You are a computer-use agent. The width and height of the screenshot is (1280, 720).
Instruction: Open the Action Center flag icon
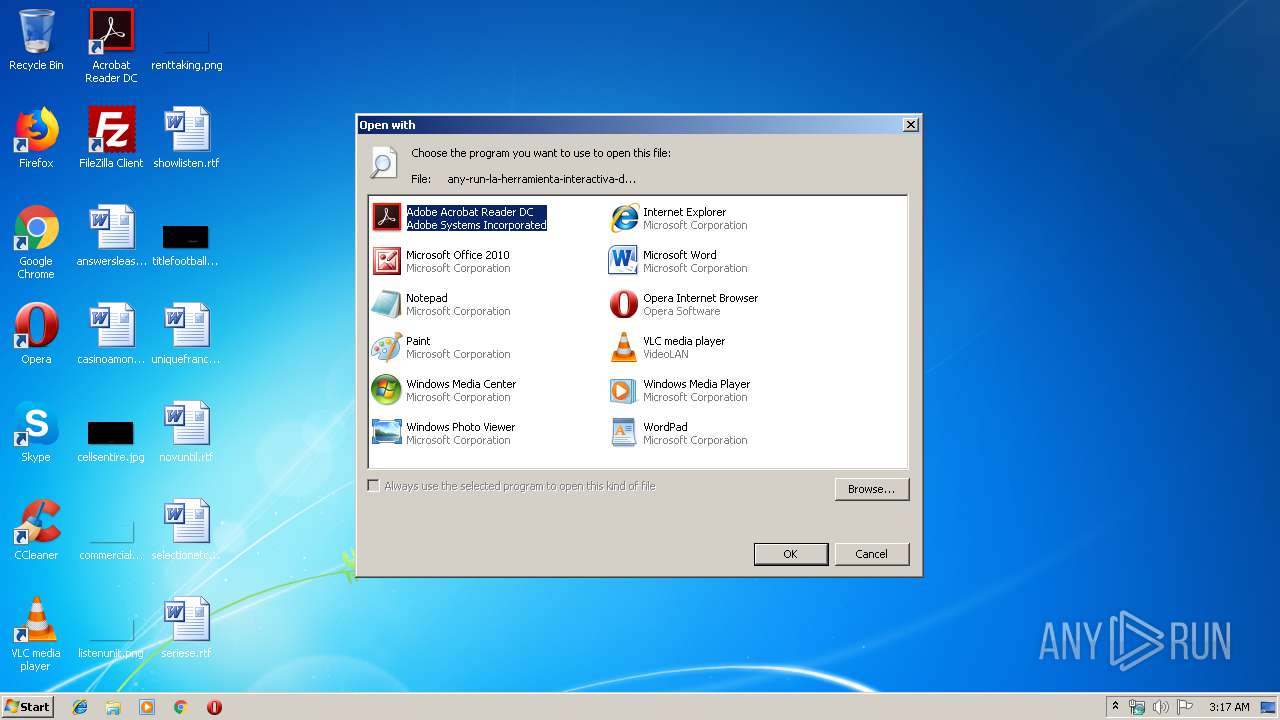point(1185,707)
